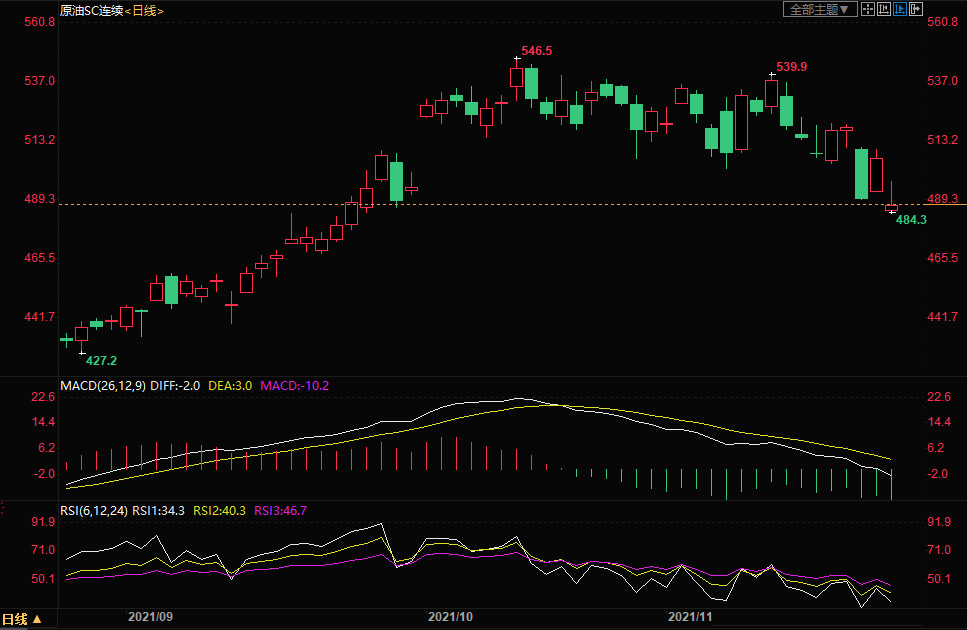Screen dimensions: 967x630
Task: Click the 2021/10 date on time axis
Action: (x=450, y=617)
